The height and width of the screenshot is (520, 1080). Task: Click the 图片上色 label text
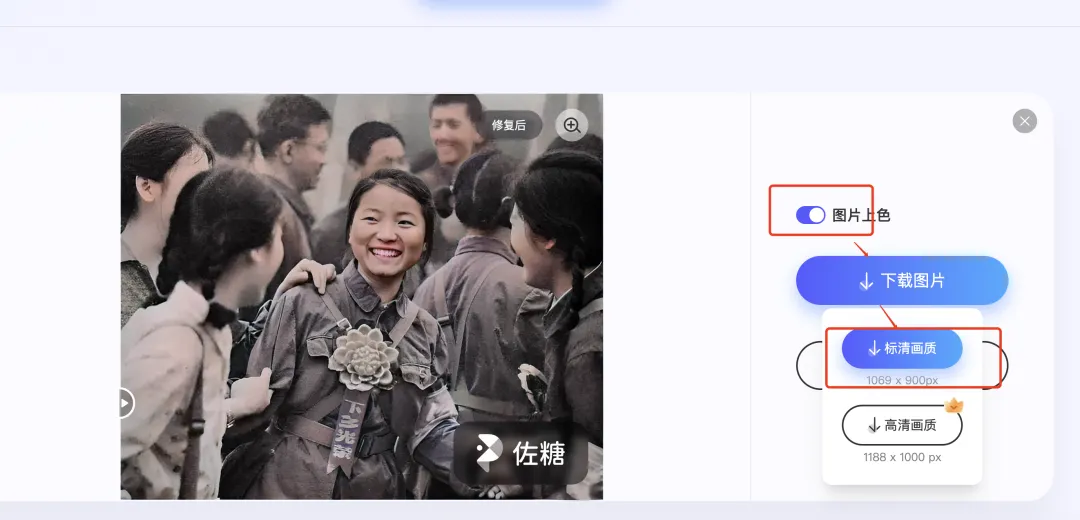click(x=861, y=216)
